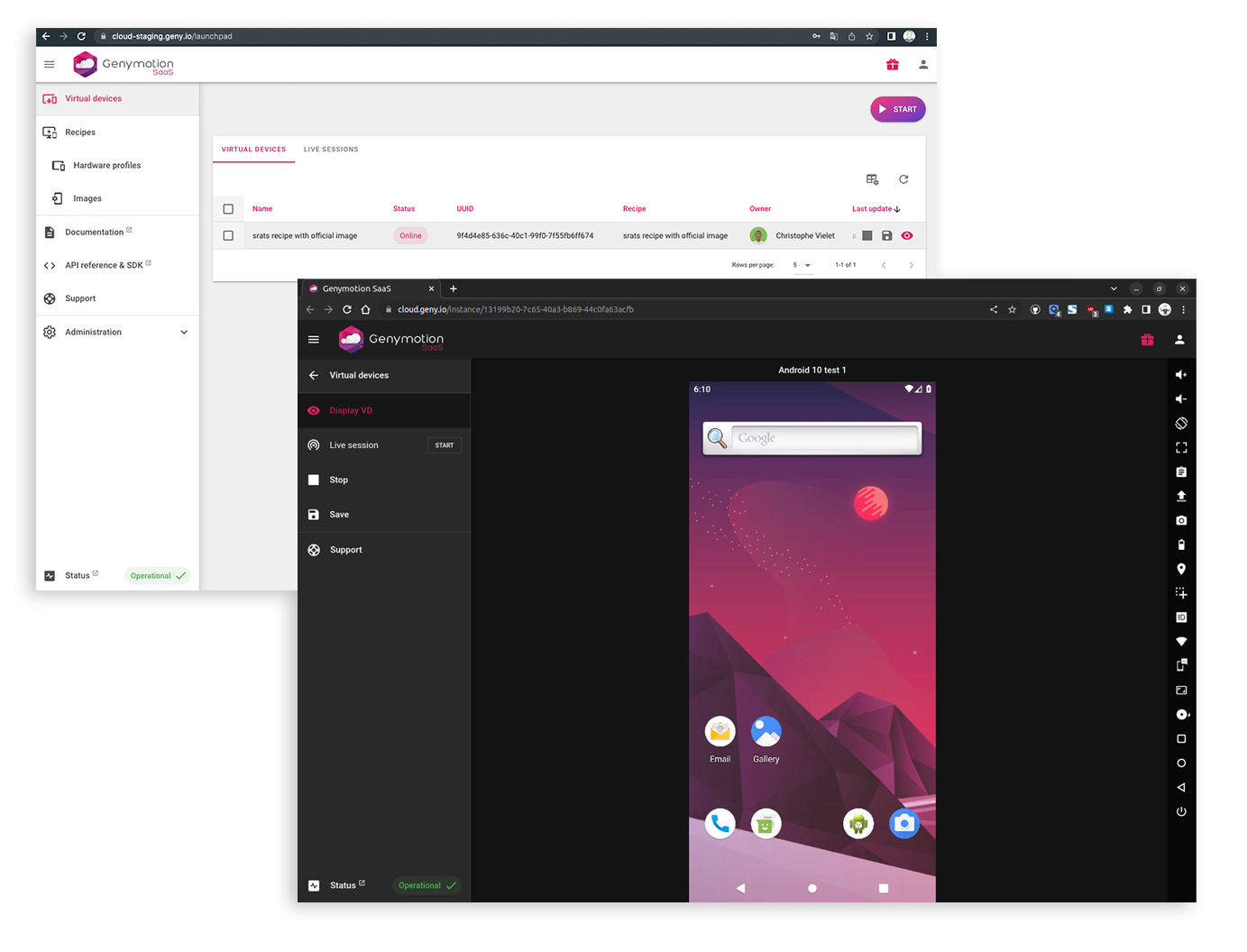The image size is (1247, 952).
Task: Click the Camera app icon on Android home screen
Action: click(x=903, y=823)
